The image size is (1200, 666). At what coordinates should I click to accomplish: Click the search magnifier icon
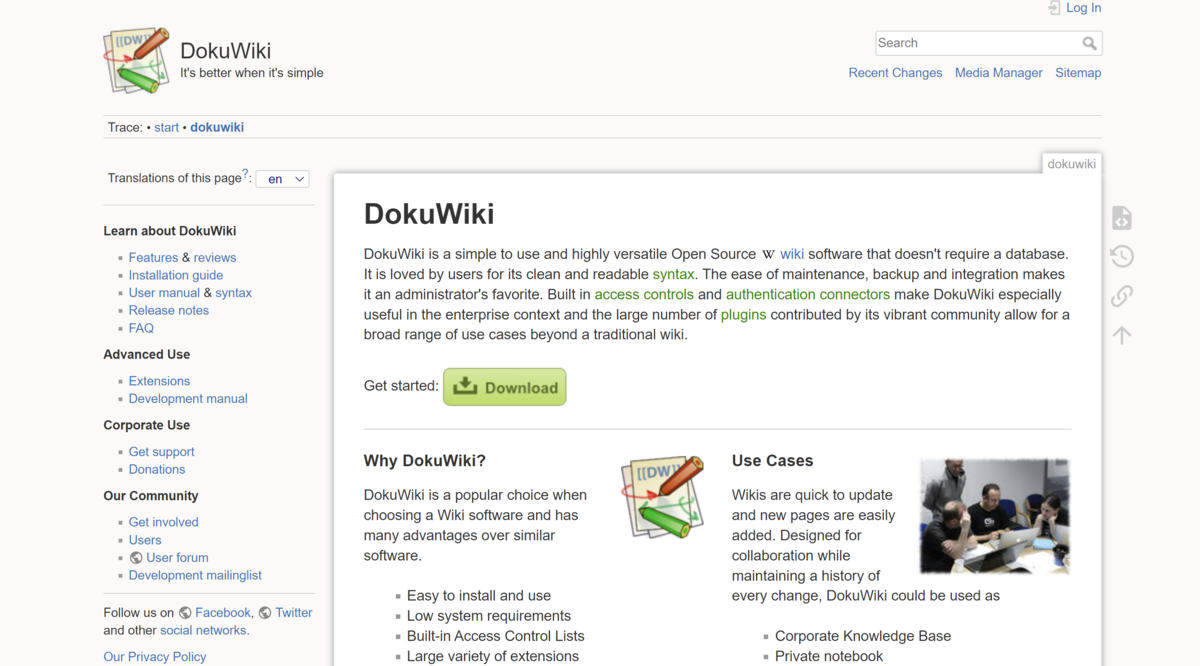click(x=1089, y=43)
